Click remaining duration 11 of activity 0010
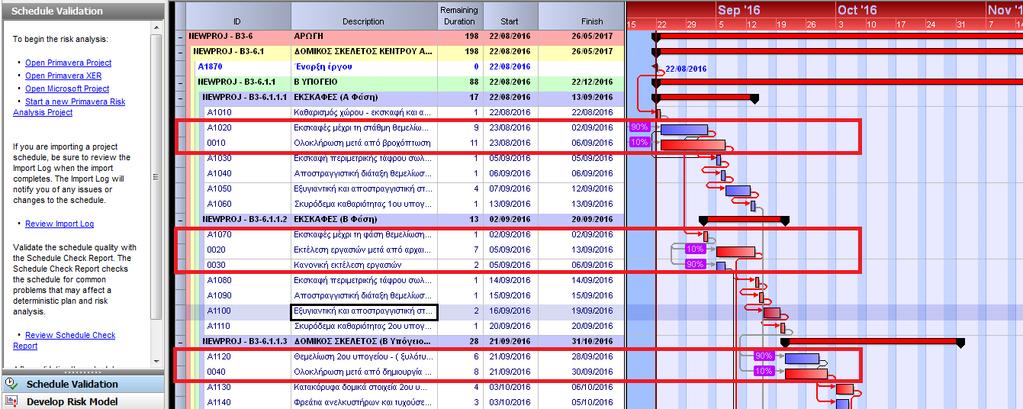This screenshot has width=1023, height=409. (x=474, y=143)
